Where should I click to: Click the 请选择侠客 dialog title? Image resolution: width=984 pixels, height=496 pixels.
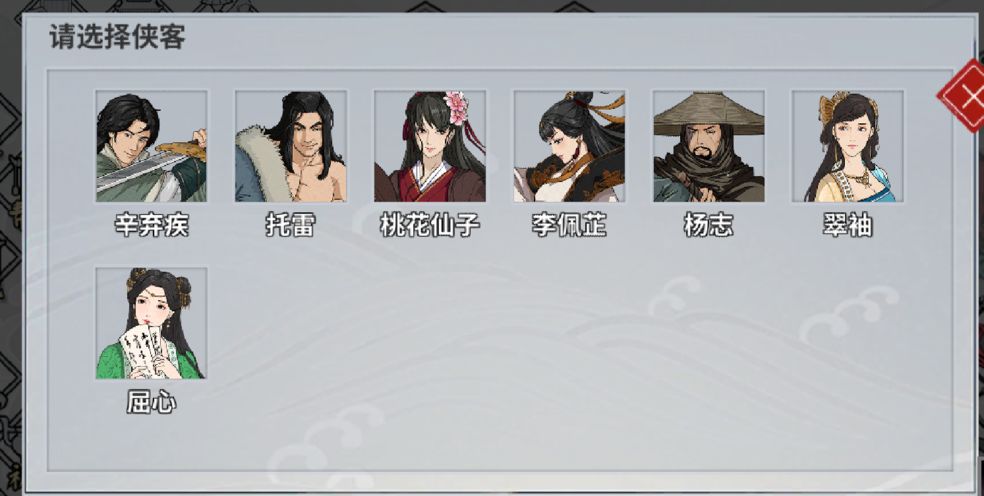tap(117, 37)
